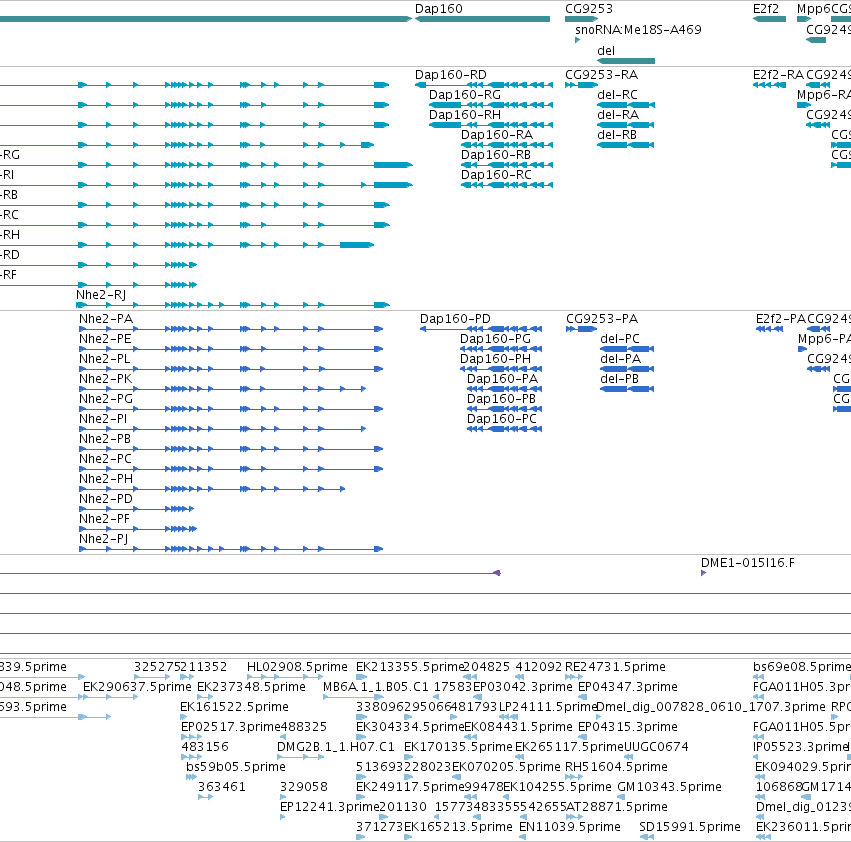The image size is (851, 842).
Task: Open protein CG9253-PA
Action: click(x=602, y=319)
